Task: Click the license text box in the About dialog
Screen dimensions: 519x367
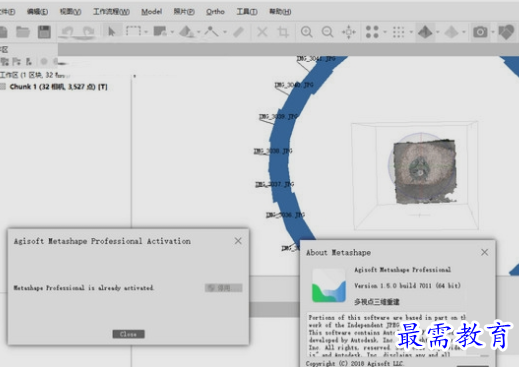Action: click(387, 335)
